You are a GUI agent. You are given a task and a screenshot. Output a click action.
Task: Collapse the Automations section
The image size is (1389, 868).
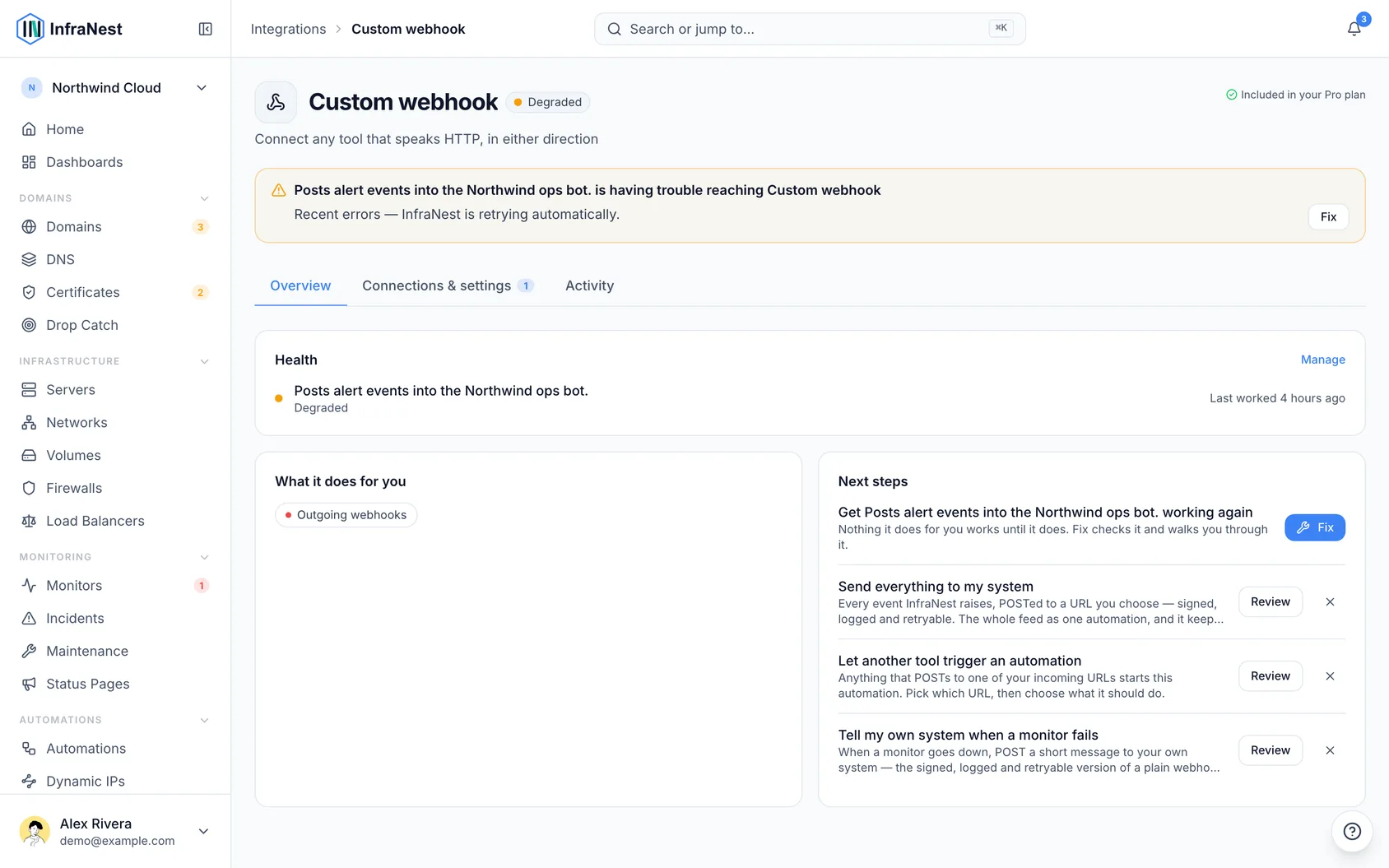pos(115,720)
